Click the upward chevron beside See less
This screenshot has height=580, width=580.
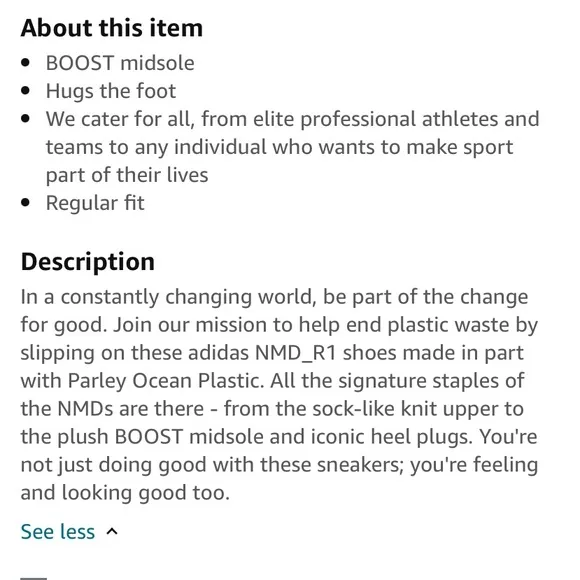[x=112, y=532]
